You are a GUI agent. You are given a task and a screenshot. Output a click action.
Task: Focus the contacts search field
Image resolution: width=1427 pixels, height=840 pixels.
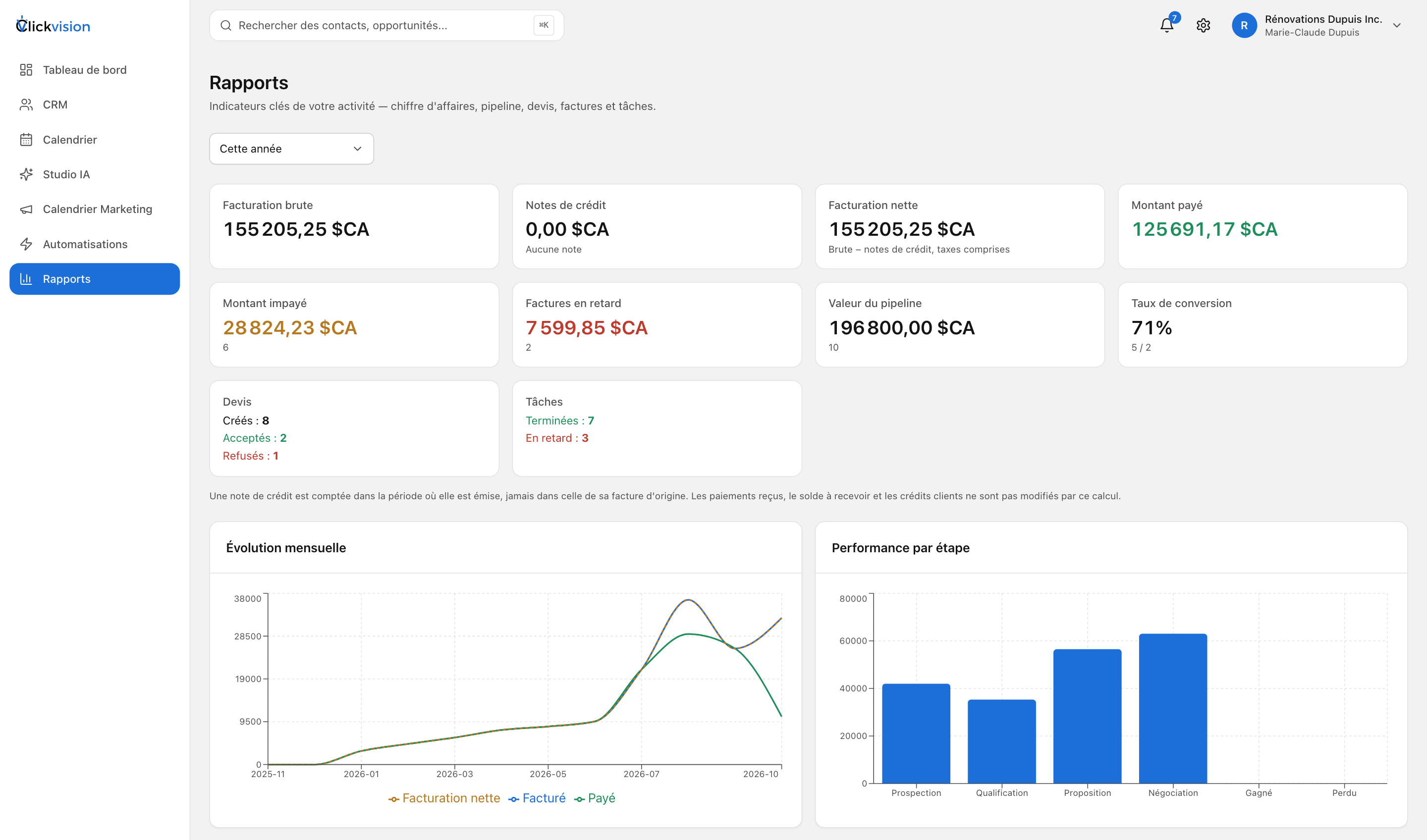(x=386, y=25)
